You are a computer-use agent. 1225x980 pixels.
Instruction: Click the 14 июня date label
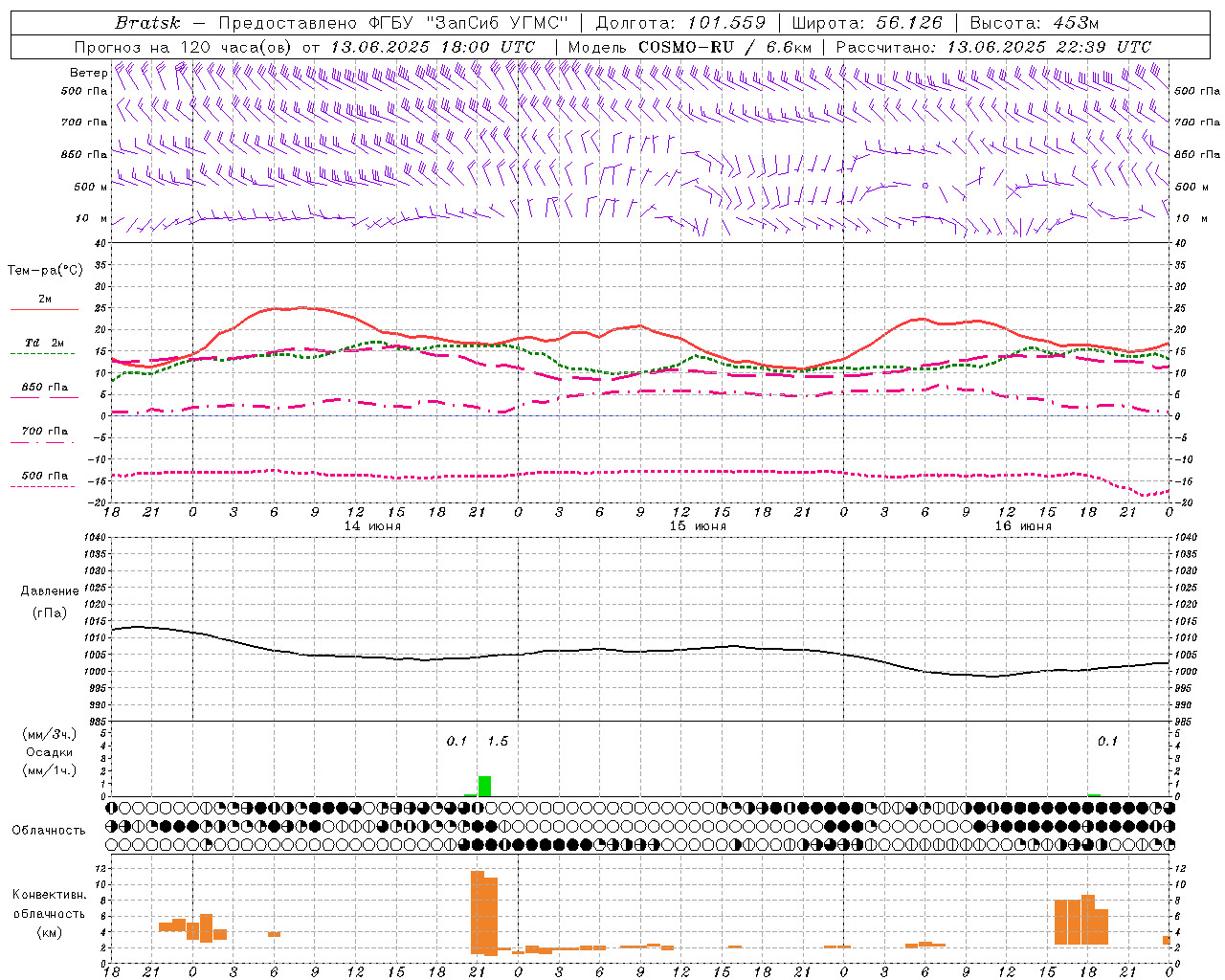point(372,525)
